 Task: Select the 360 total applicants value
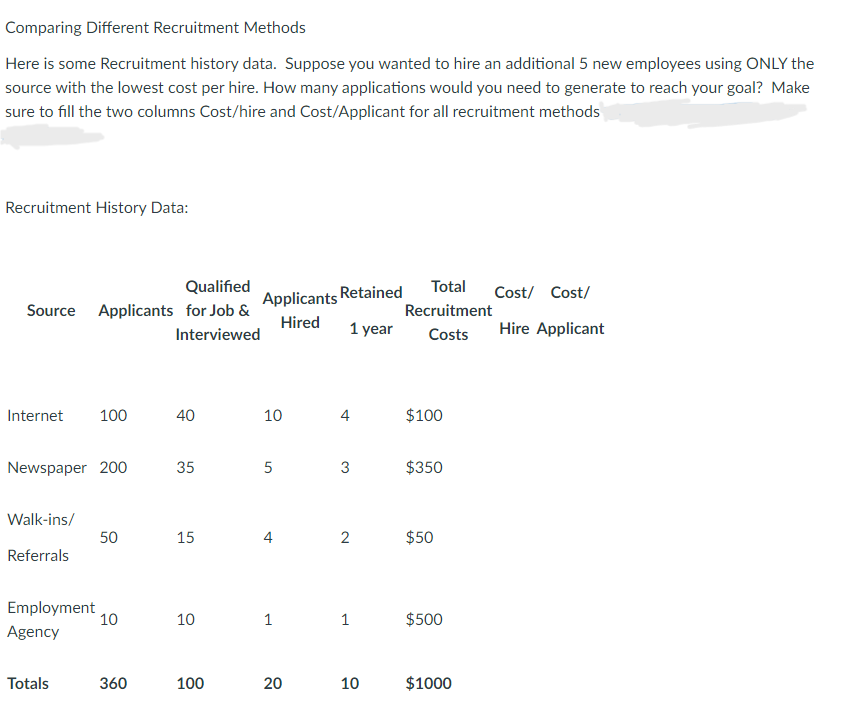(113, 683)
